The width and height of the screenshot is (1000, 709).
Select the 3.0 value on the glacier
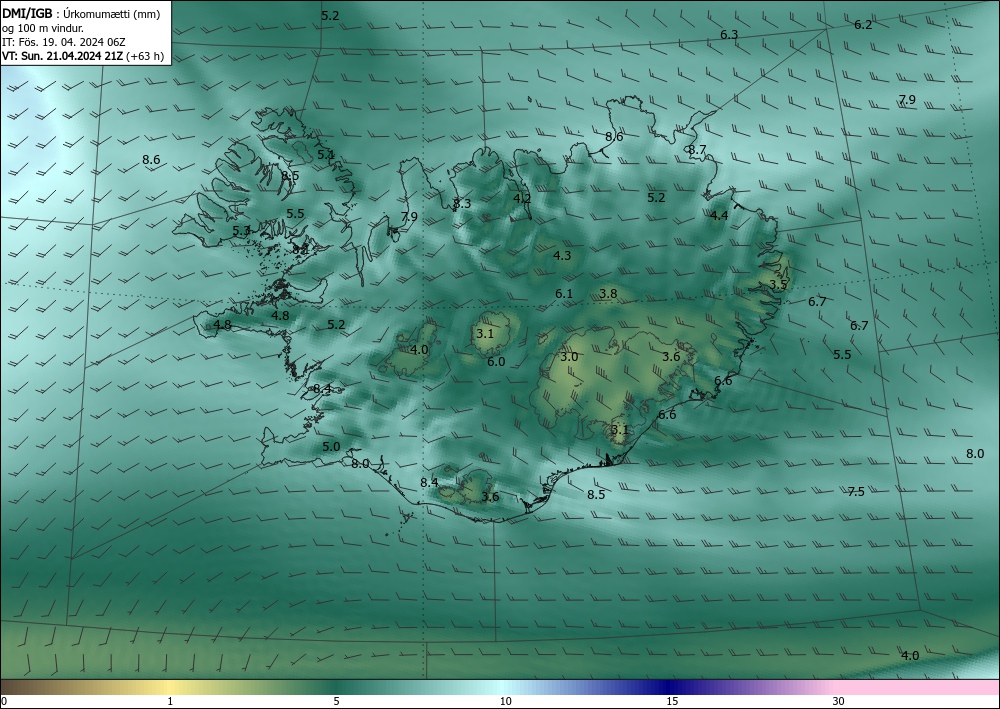click(x=569, y=356)
